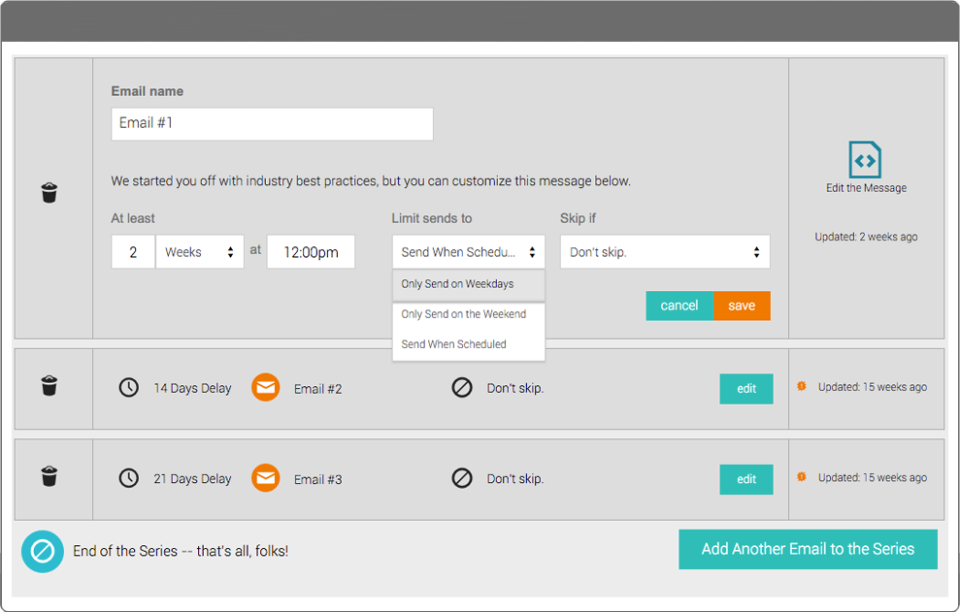Click the Don't skip prohibition icon on Email #3
Image resolution: width=960 pixels, height=612 pixels.
(462, 478)
